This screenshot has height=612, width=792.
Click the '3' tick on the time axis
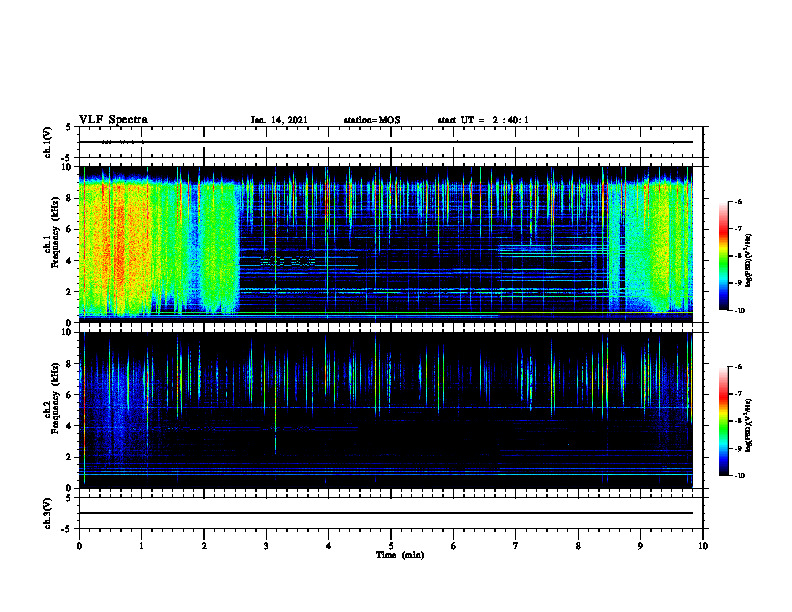pos(266,546)
